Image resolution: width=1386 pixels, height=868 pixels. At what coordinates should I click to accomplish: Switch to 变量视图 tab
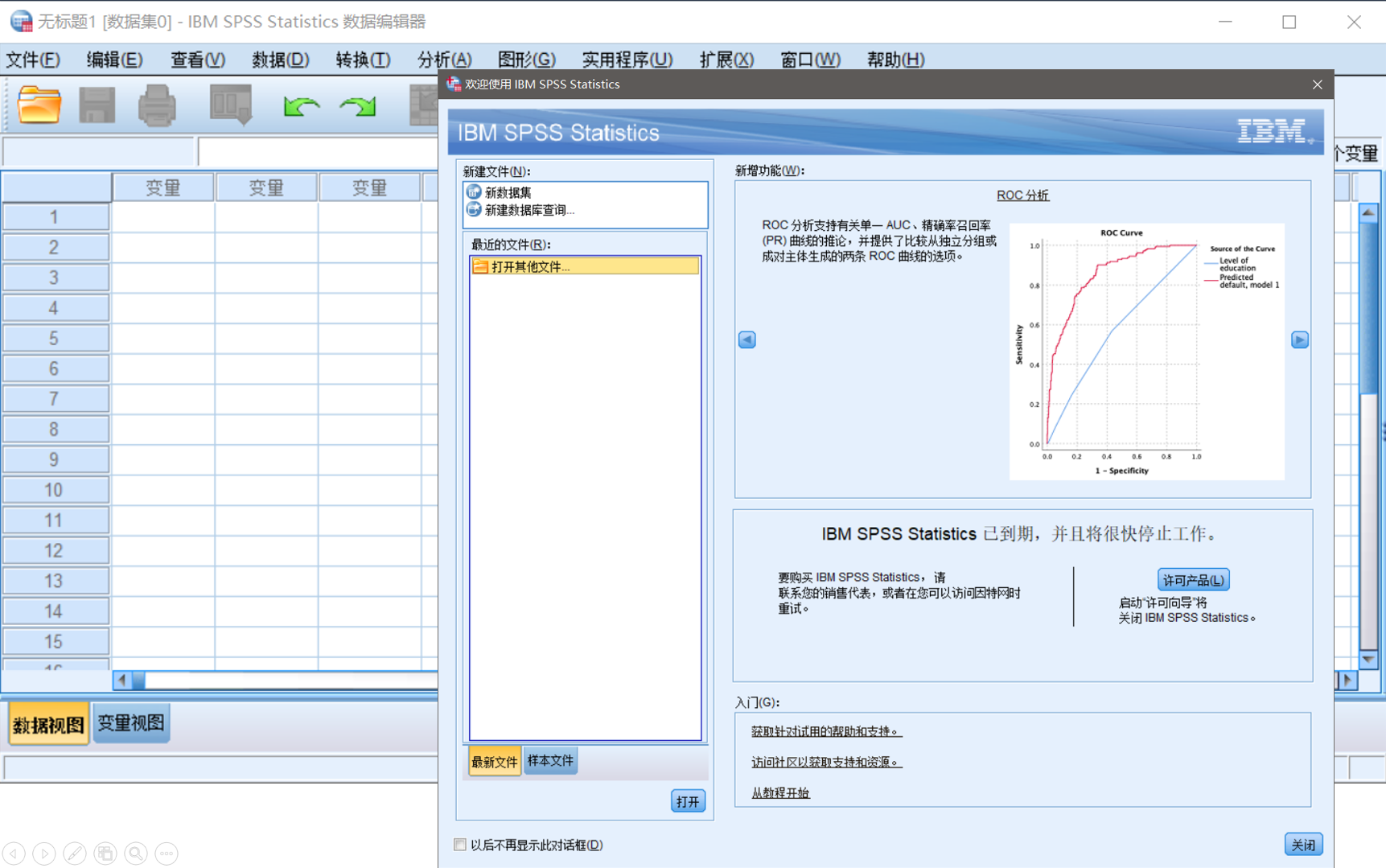(131, 723)
